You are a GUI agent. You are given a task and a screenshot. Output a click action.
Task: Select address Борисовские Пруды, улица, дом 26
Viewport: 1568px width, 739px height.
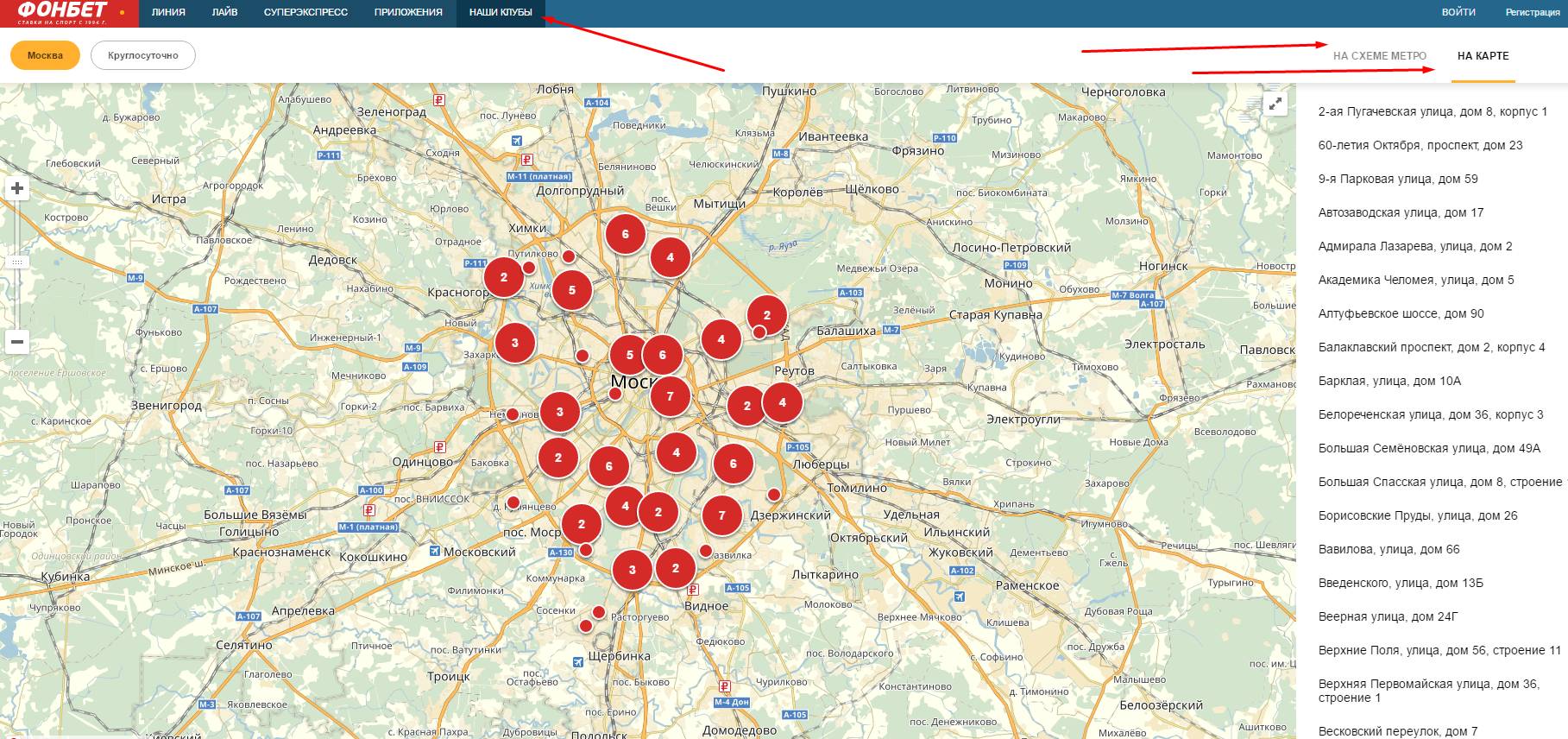(x=1418, y=515)
